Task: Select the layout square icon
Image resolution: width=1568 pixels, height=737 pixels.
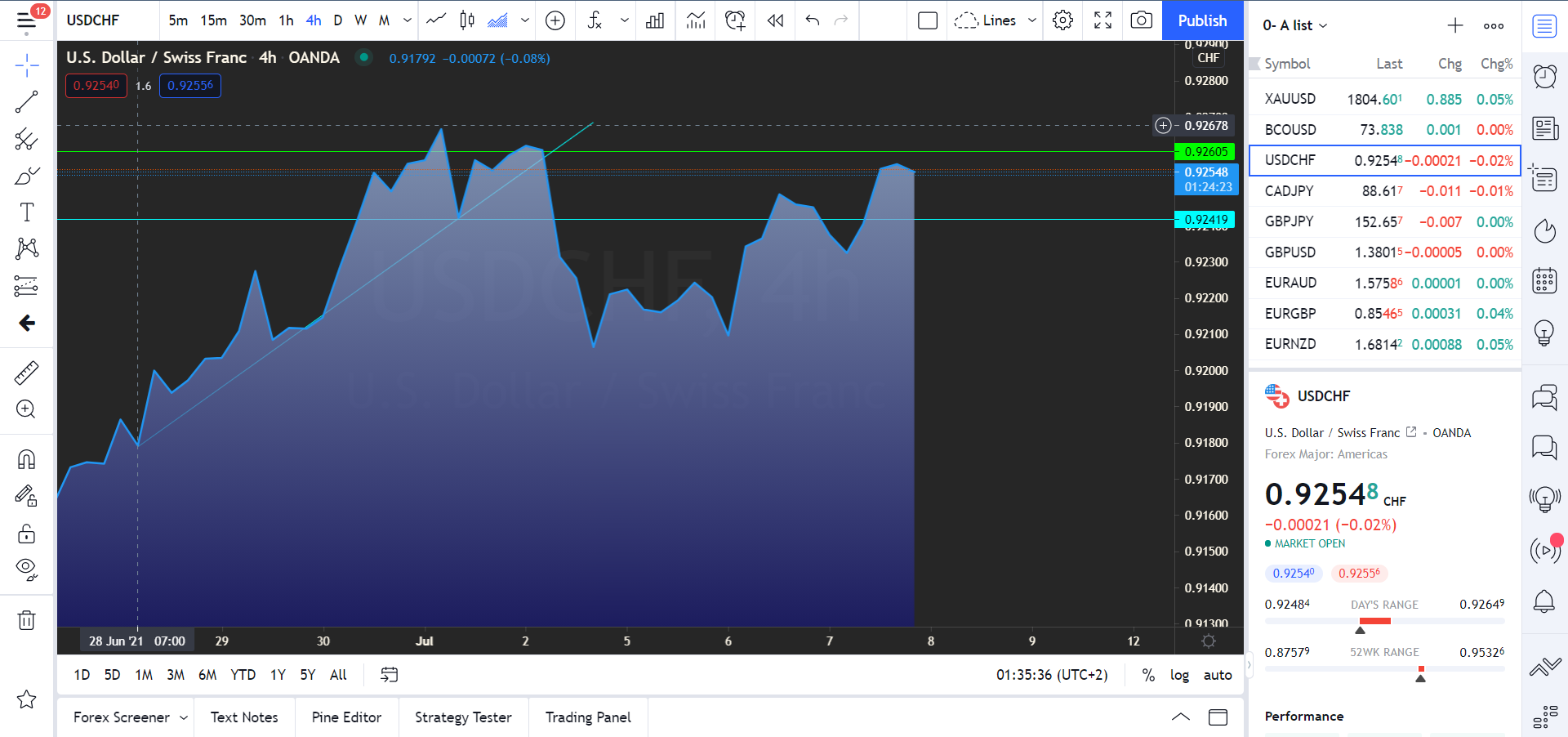Action: [928, 20]
